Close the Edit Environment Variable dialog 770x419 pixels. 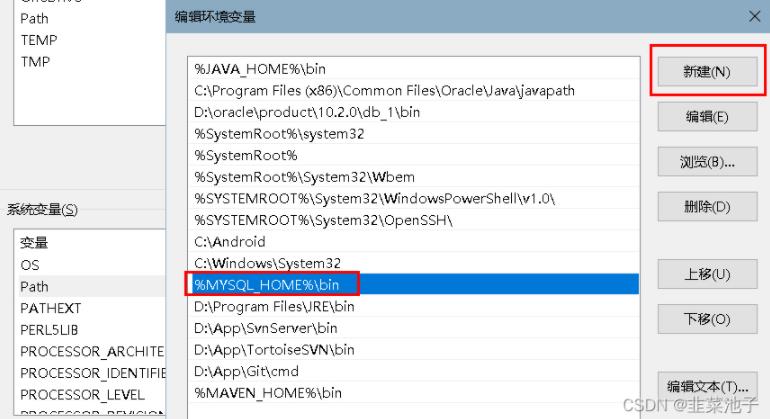pyautogui.click(x=754, y=16)
